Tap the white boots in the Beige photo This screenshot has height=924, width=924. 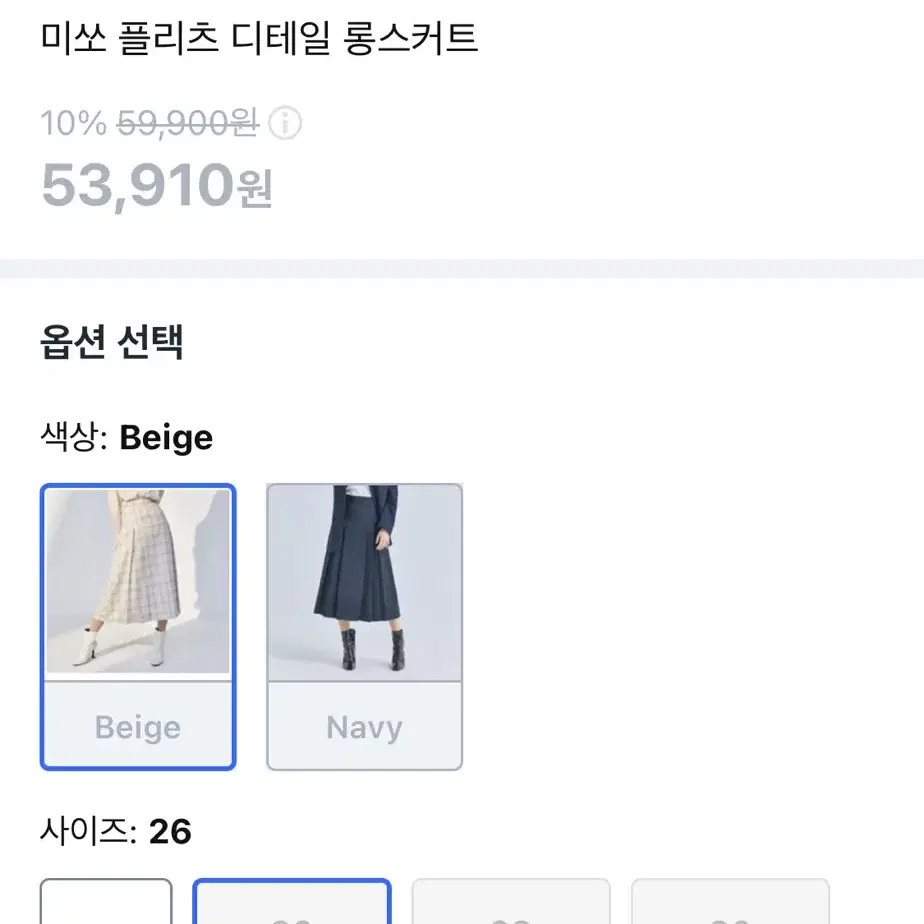pyautogui.click(x=123, y=646)
